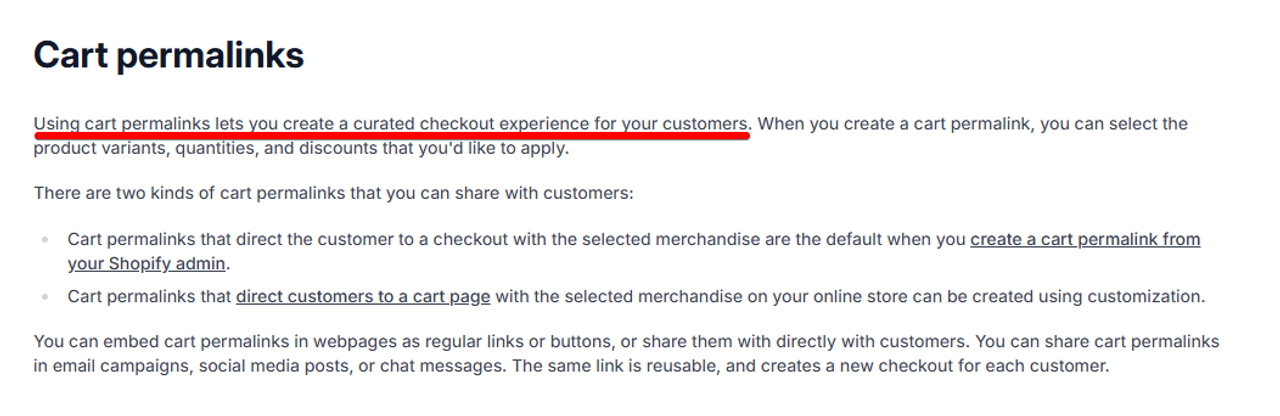Click the red-underlined sentence about curated checkout
Image resolution: width=1280 pixels, height=416 pixels.
[391, 124]
